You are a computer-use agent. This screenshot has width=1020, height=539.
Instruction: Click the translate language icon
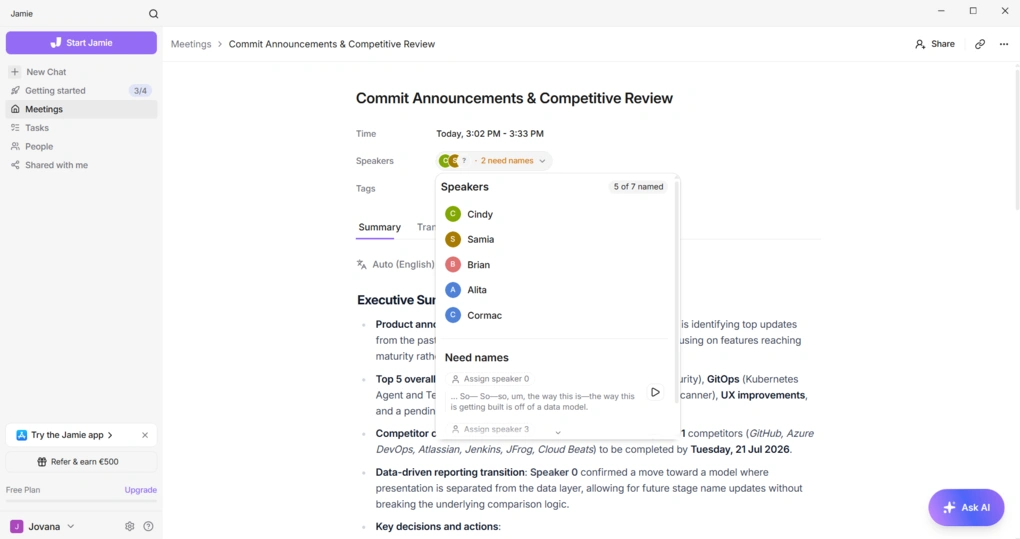pyautogui.click(x=362, y=264)
